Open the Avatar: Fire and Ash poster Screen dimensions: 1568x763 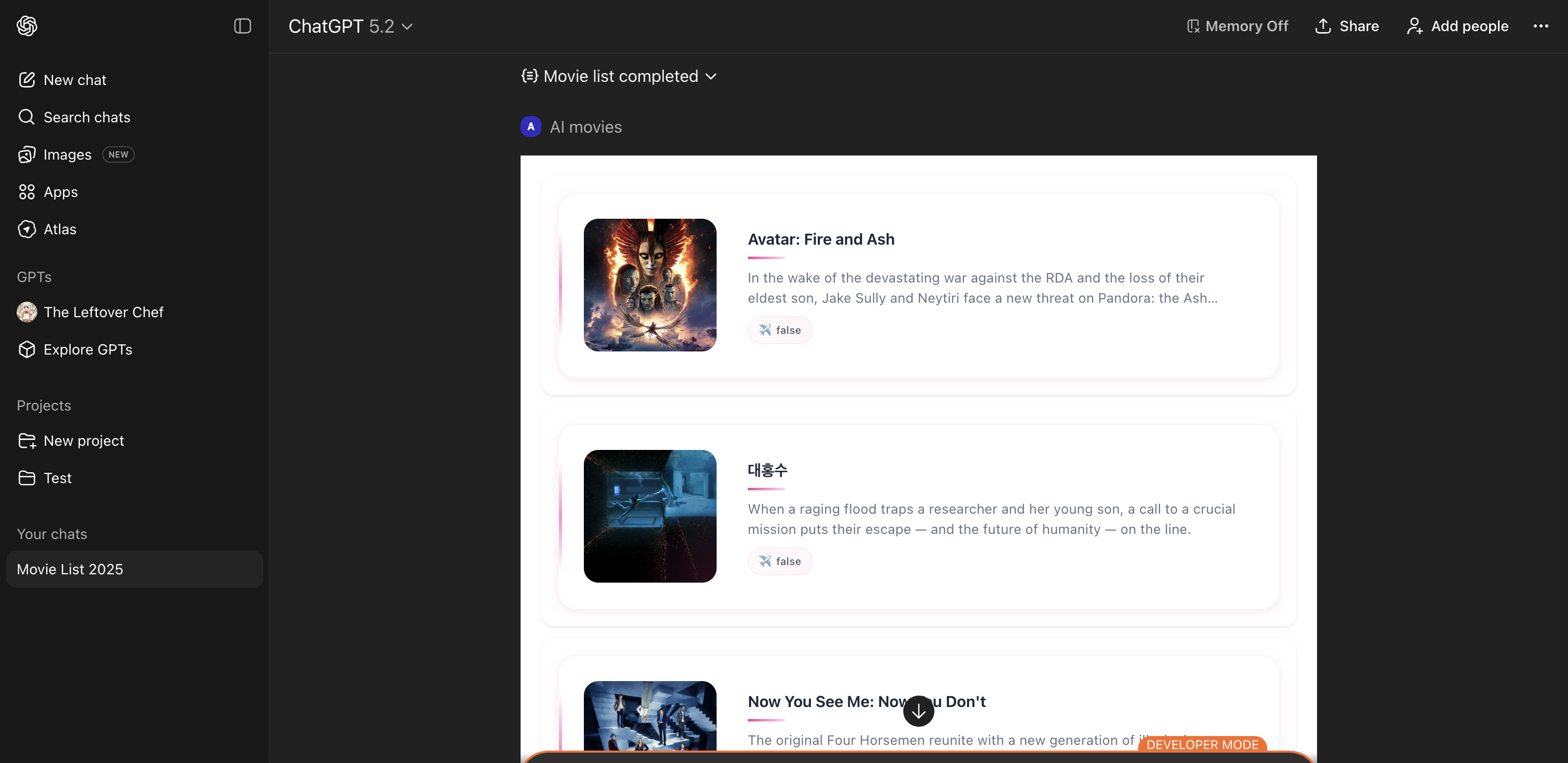coord(650,285)
